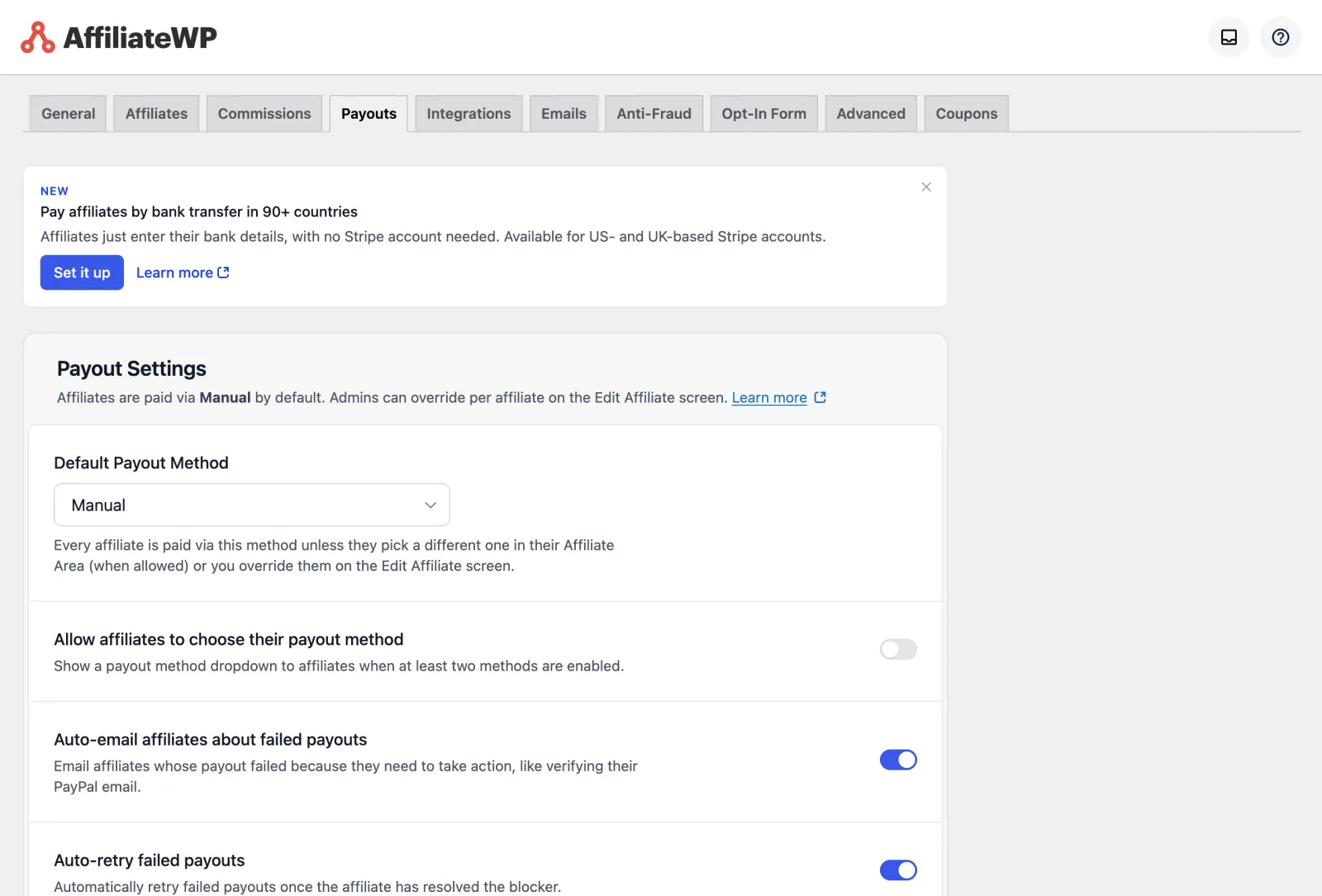This screenshot has height=896, width=1322.
Task: Open the Integrations tab
Action: (x=468, y=114)
